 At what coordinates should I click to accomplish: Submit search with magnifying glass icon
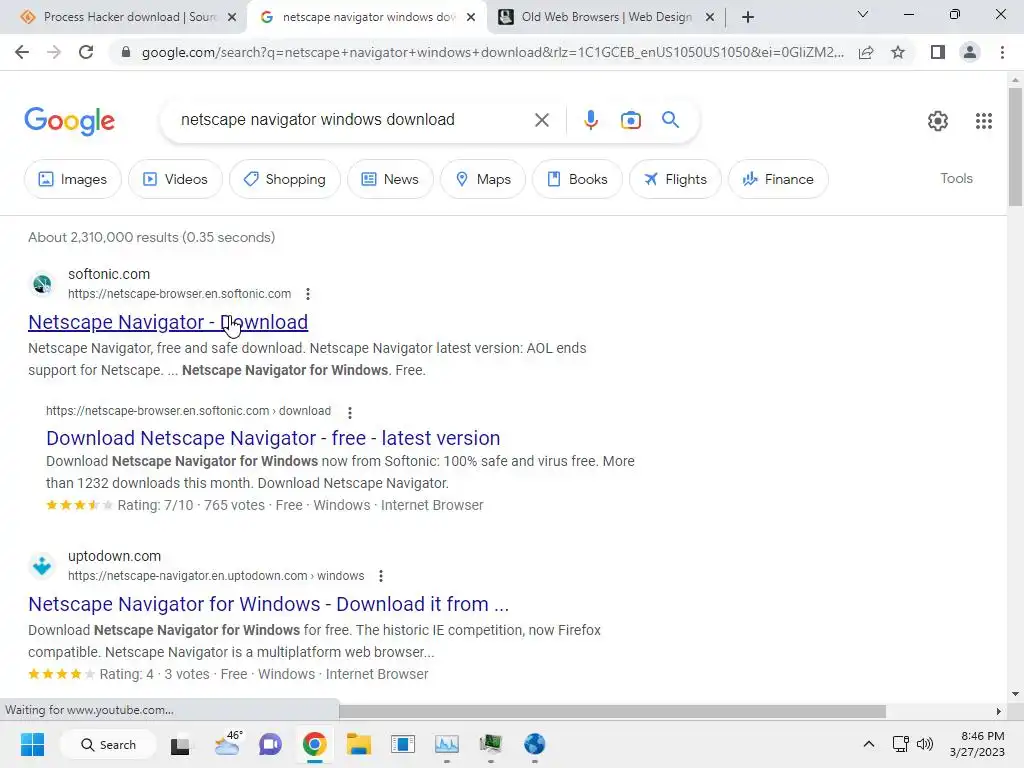point(670,120)
